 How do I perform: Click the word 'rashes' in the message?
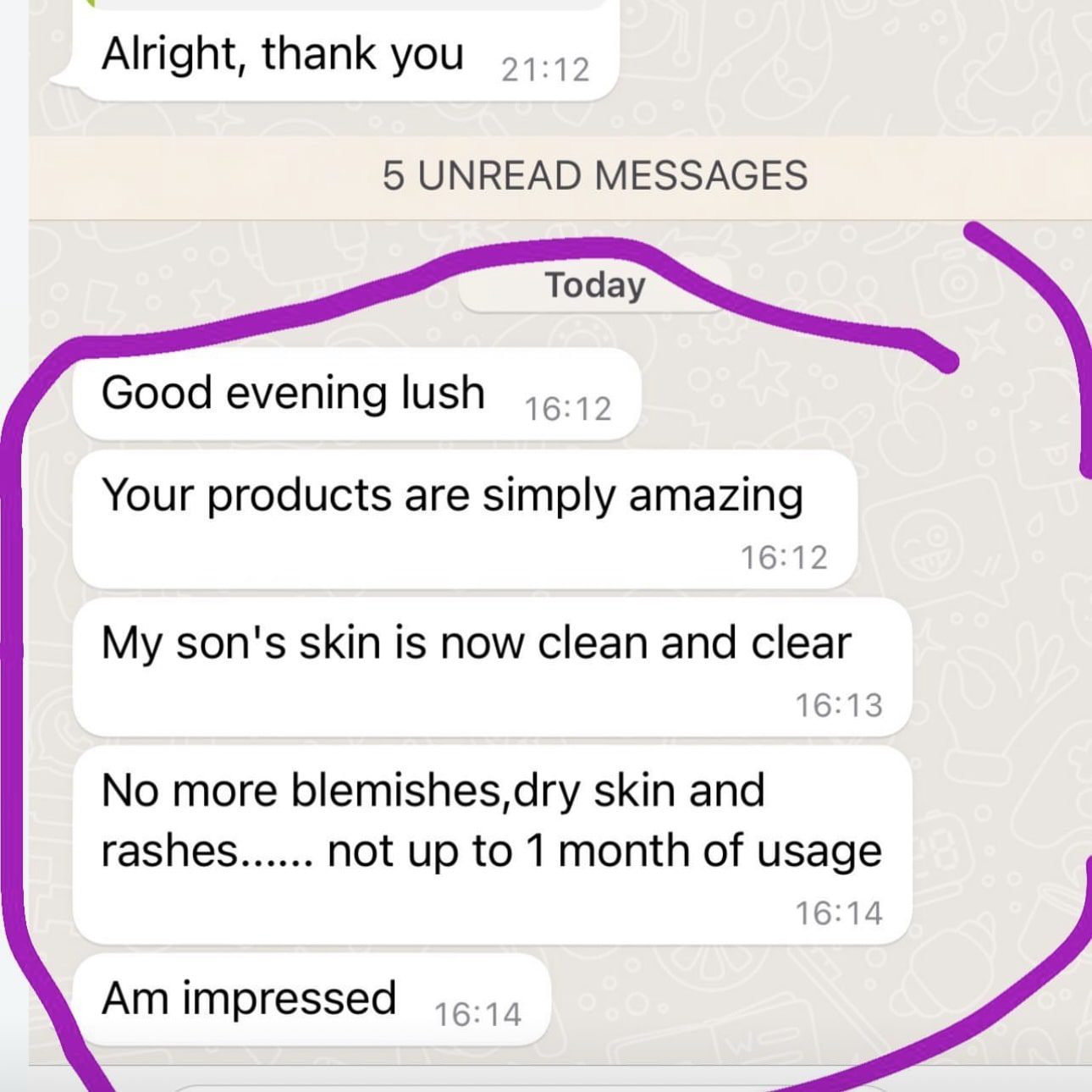pos(169,851)
